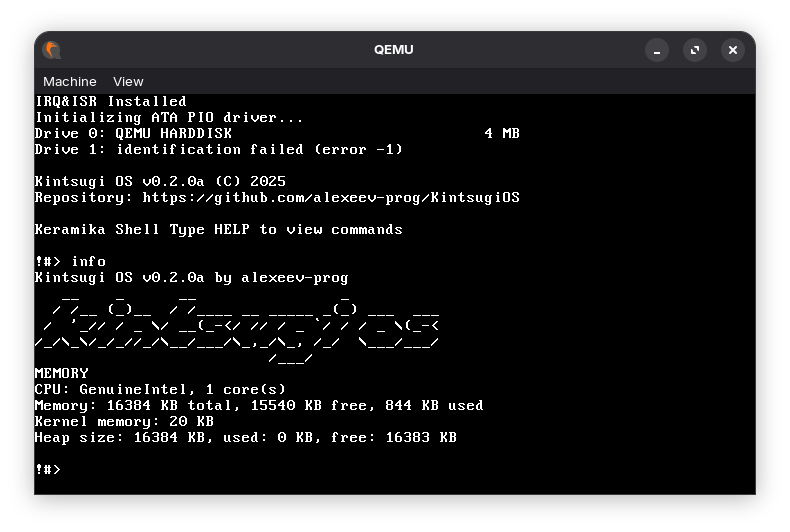Click 'Drive 0: QEMU HARDDISK' text
This screenshot has height=532, width=790.
click(x=133, y=134)
